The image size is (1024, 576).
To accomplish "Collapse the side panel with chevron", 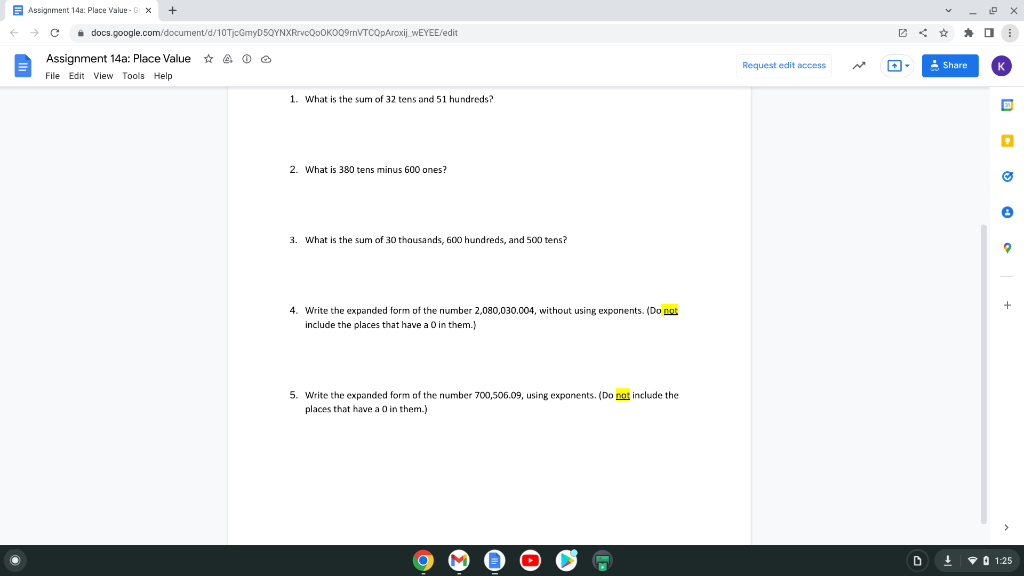I will pyautogui.click(x=1006, y=527).
